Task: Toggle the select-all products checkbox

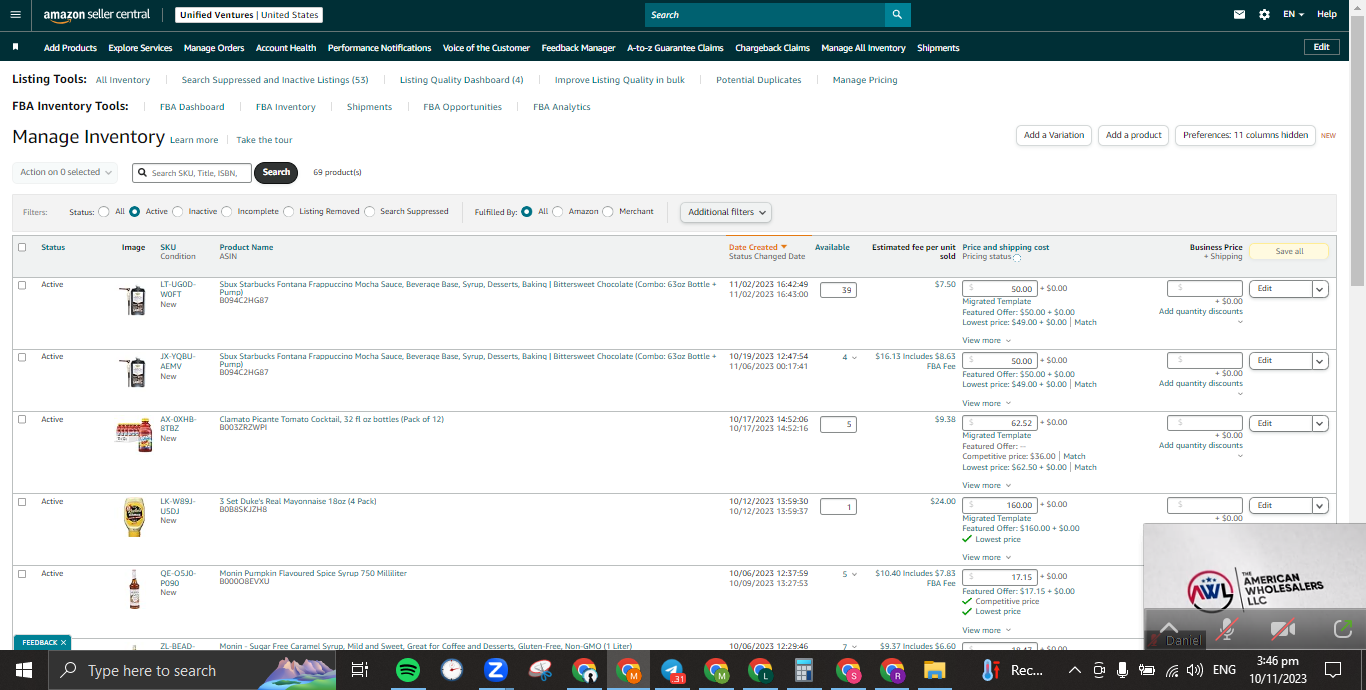Action: (x=22, y=247)
